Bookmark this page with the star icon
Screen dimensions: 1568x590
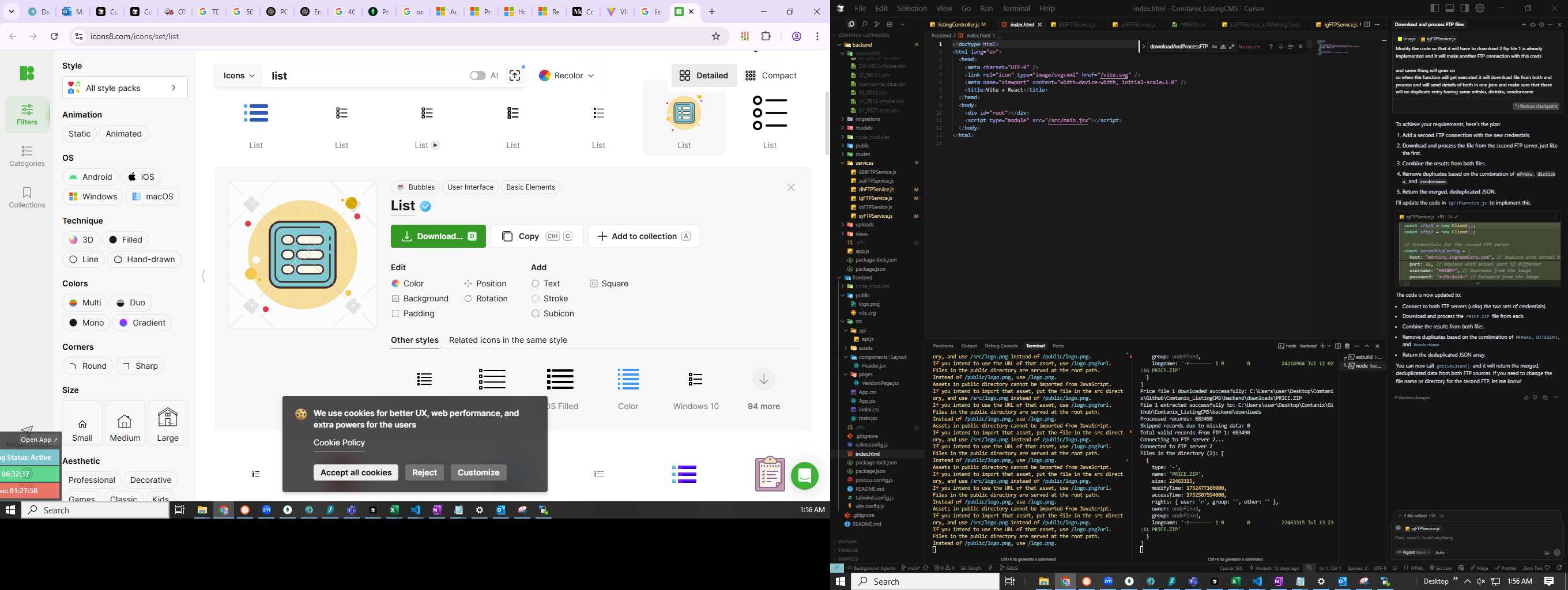pos(716,36)
